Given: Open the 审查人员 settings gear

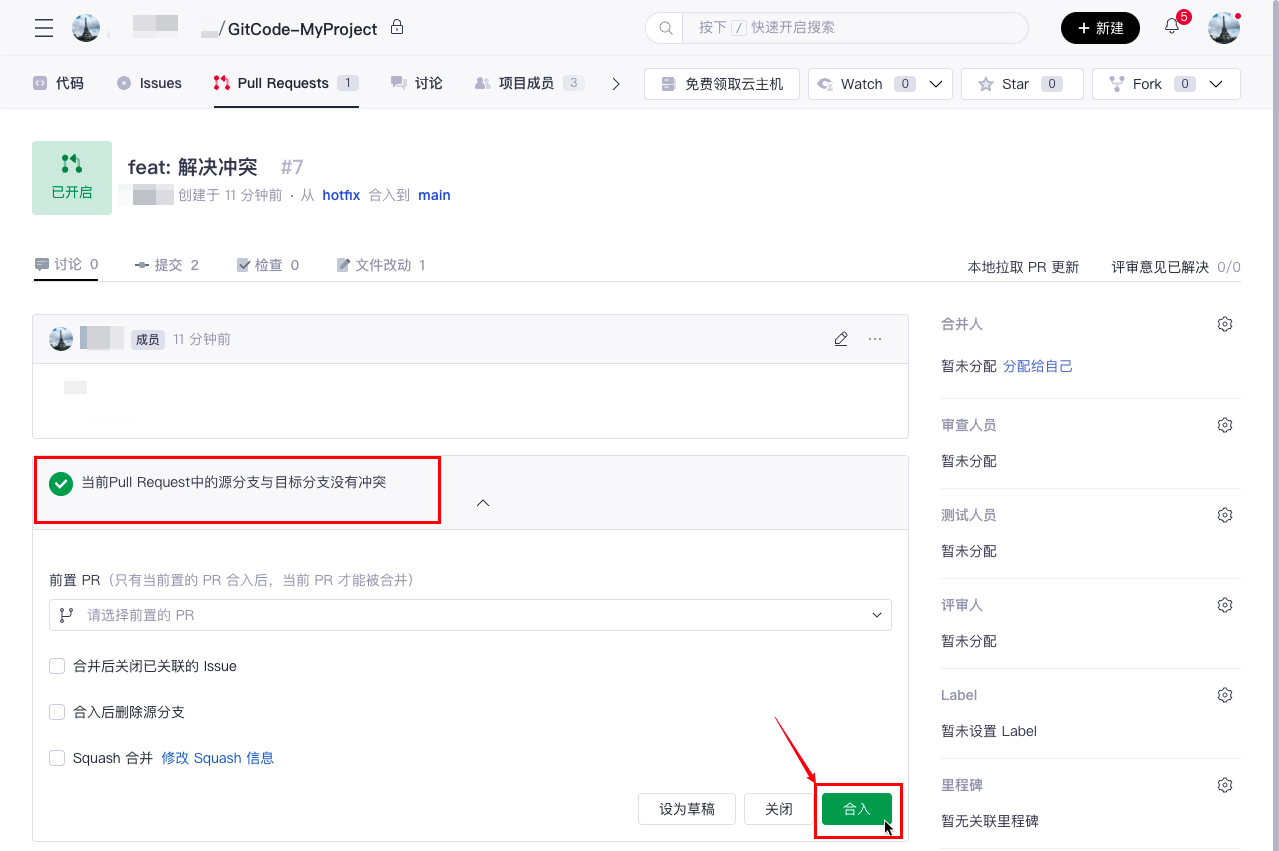Looking at the screenshot, I should (1224, 425).
